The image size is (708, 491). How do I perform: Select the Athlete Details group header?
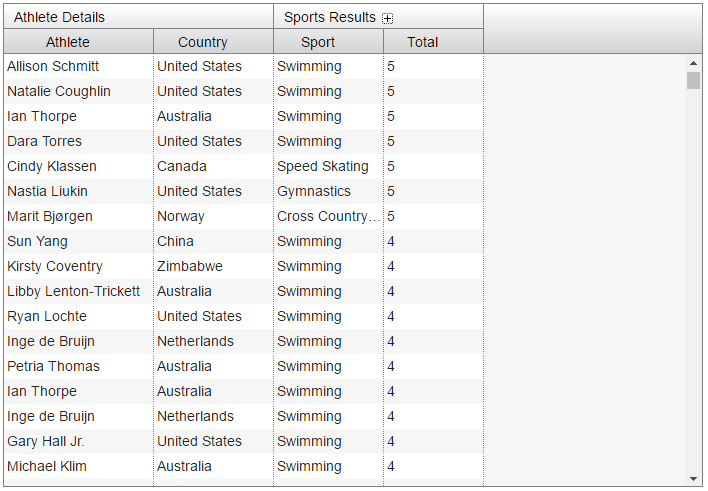pos(139,17)
